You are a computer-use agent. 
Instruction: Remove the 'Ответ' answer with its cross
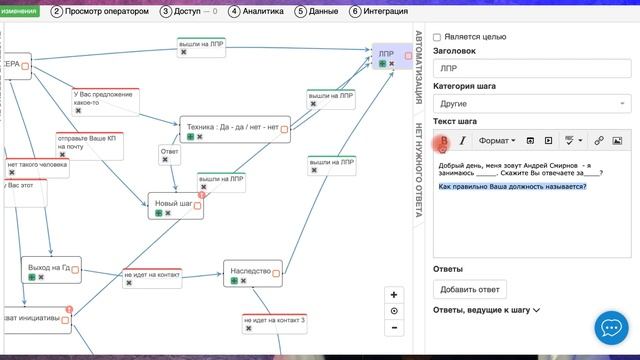click(x=165, y=160)
